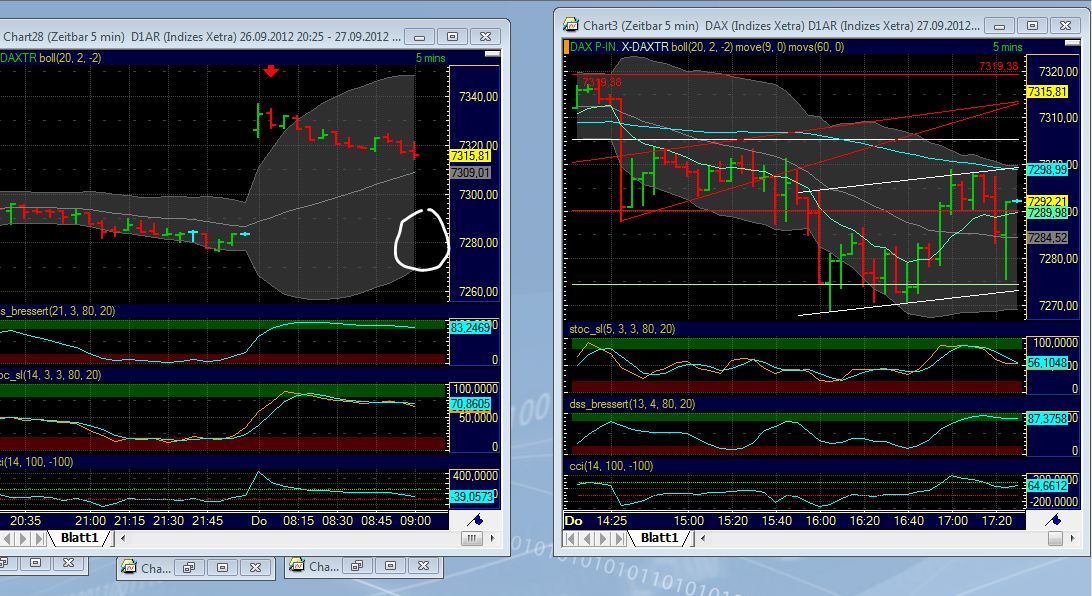Click the second minimized Cha... window's chart icon
Image resolution: width=1092 pixels, height=596 pixels.
point(299,566)
